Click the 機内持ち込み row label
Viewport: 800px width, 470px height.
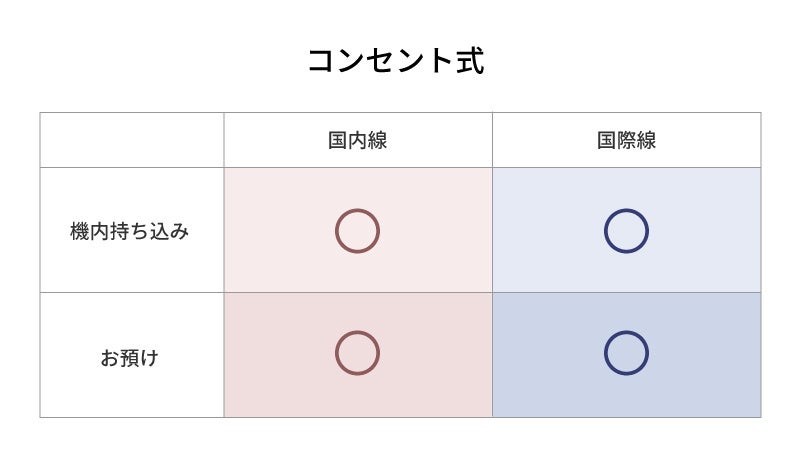130,231
